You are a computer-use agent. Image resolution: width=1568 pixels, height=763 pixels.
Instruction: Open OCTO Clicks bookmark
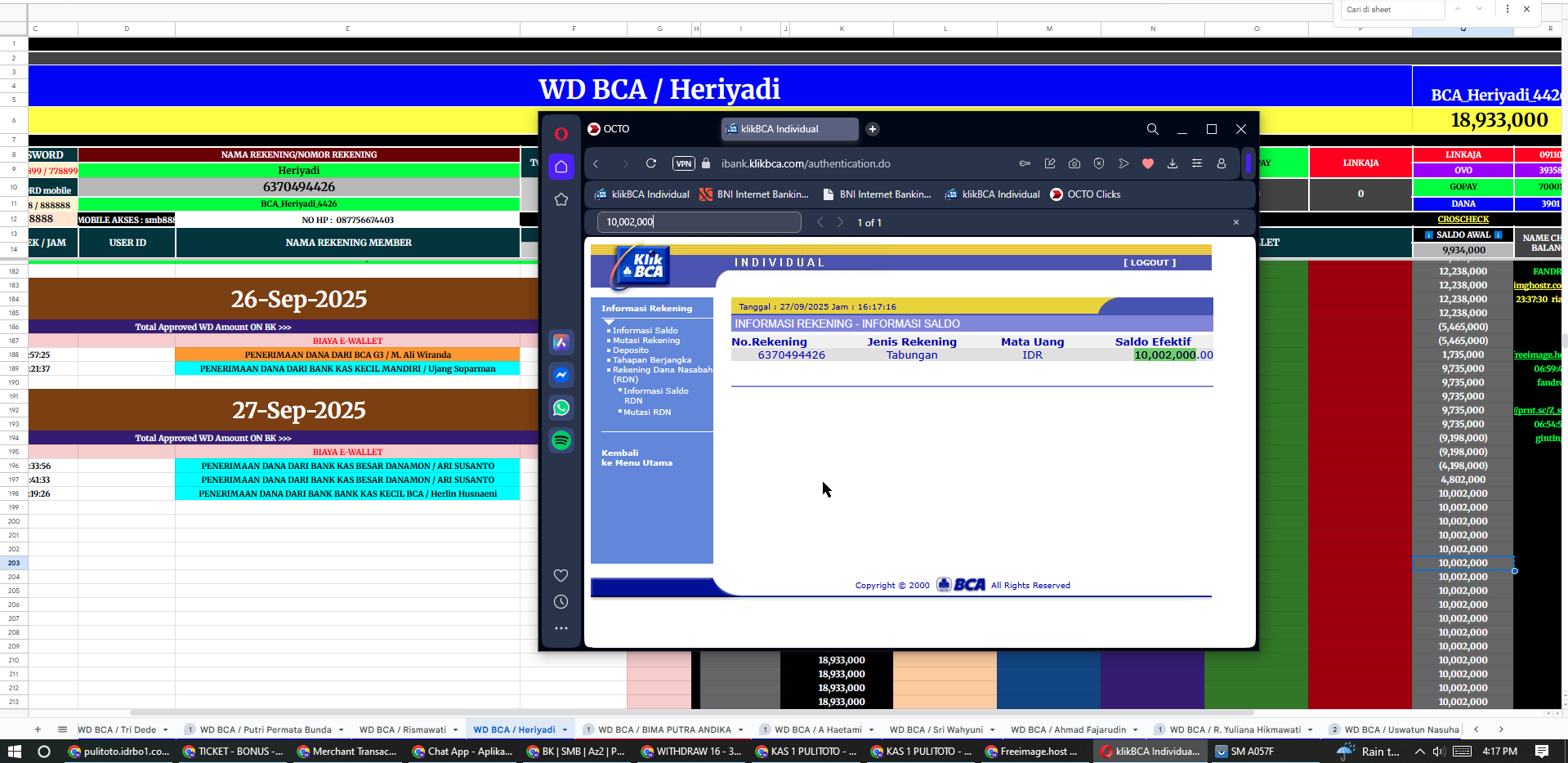1085,194
